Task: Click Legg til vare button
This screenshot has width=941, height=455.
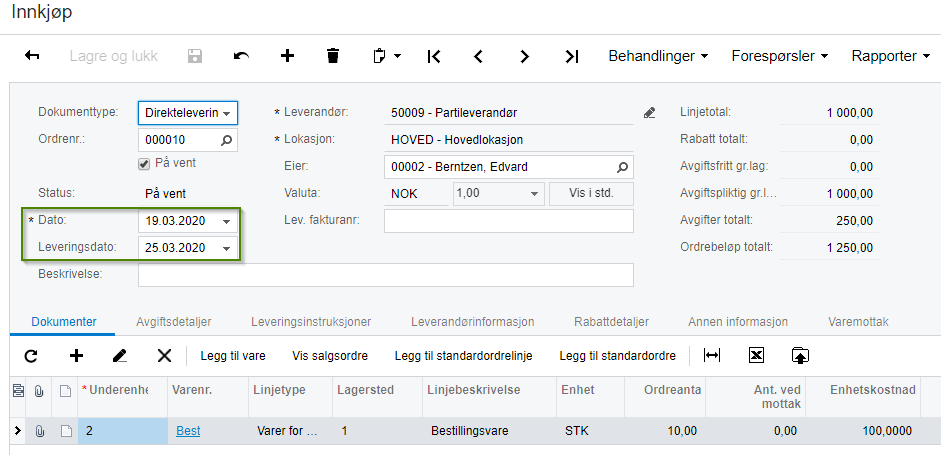Action: (233, 356)
